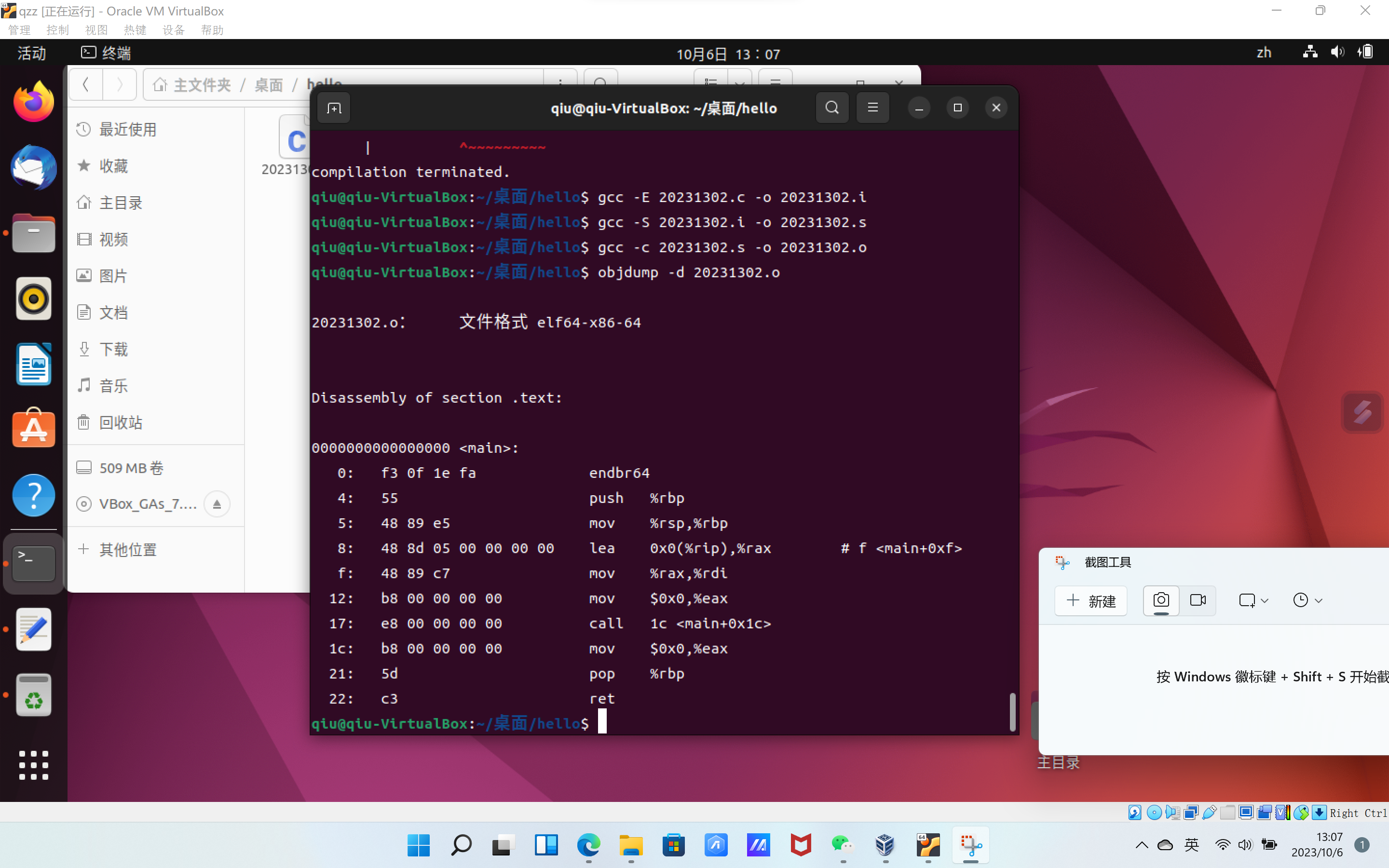This screenshot has height=868, width=1389.
Task: Select screenshot capture mode in Snipping Tool
Action: pos(1160,600)
